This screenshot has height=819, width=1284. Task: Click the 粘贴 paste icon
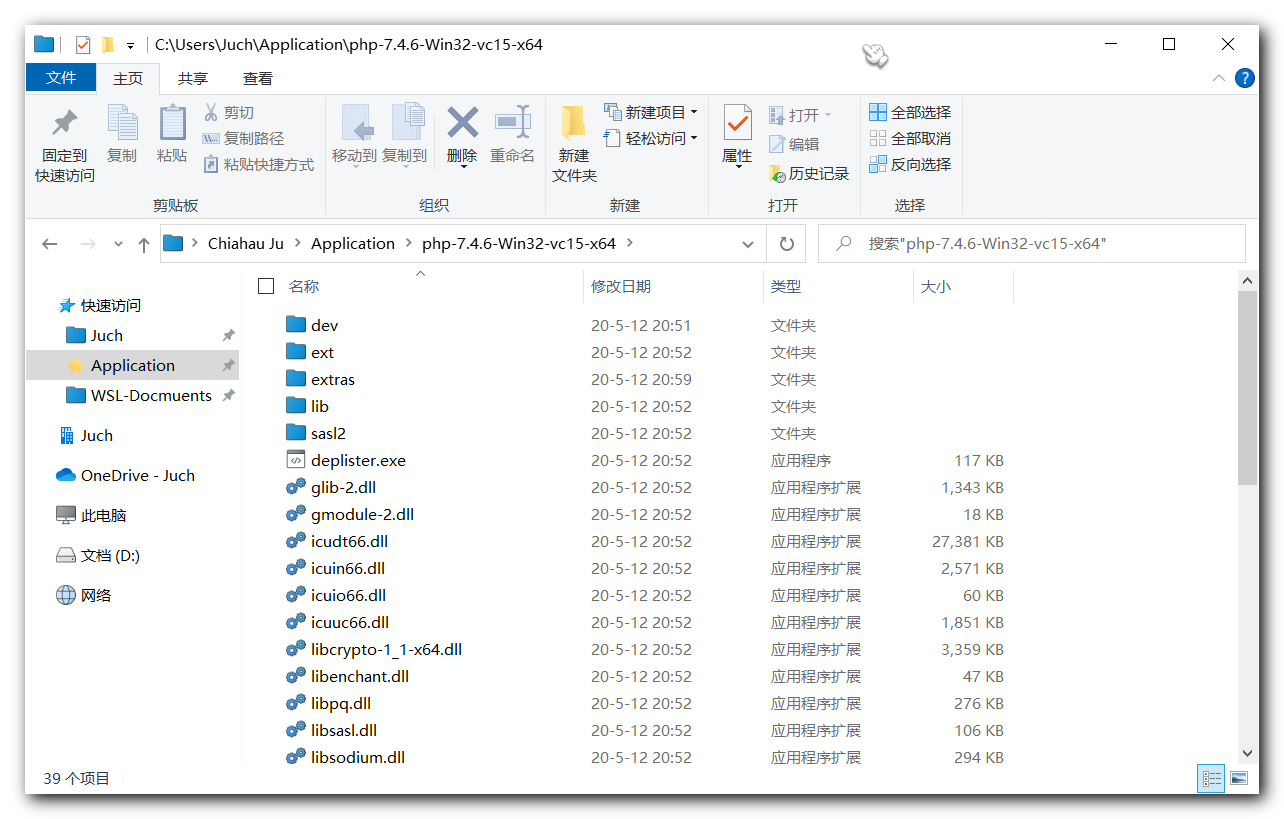[172, 124]
